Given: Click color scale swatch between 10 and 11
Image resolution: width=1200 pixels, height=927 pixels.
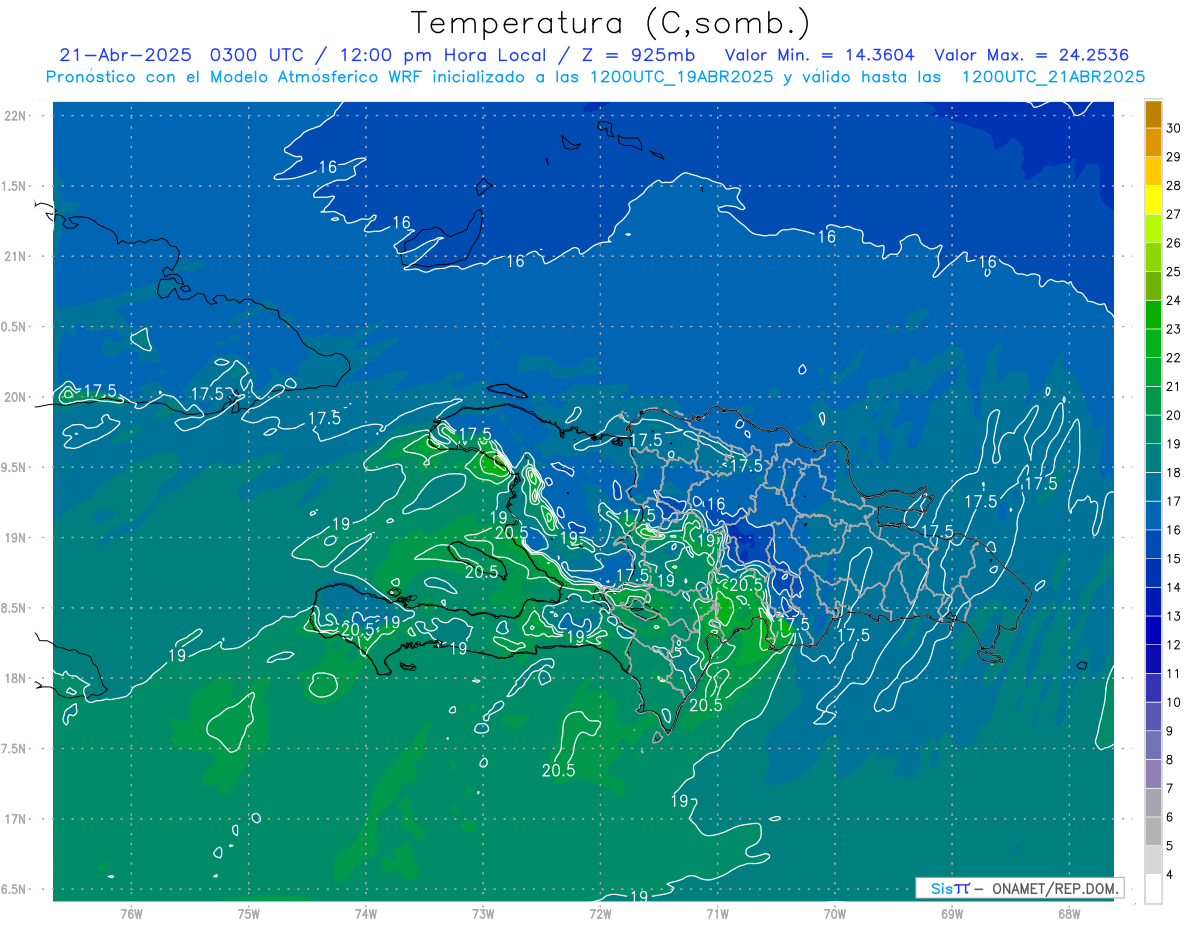Looking at the screenshot, I should click(1153, 688).
